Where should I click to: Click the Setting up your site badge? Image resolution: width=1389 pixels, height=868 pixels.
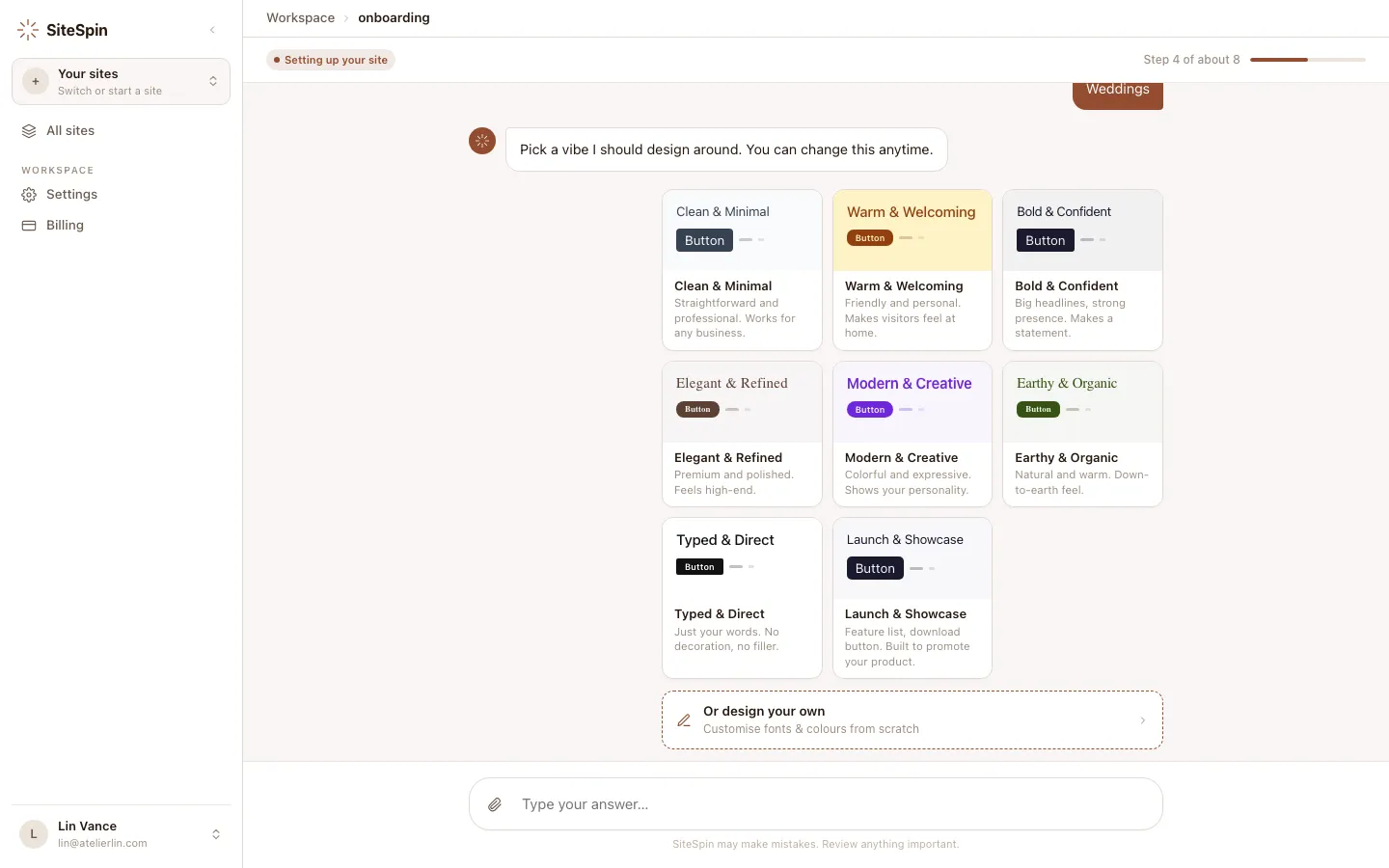[x=331, y=60]
